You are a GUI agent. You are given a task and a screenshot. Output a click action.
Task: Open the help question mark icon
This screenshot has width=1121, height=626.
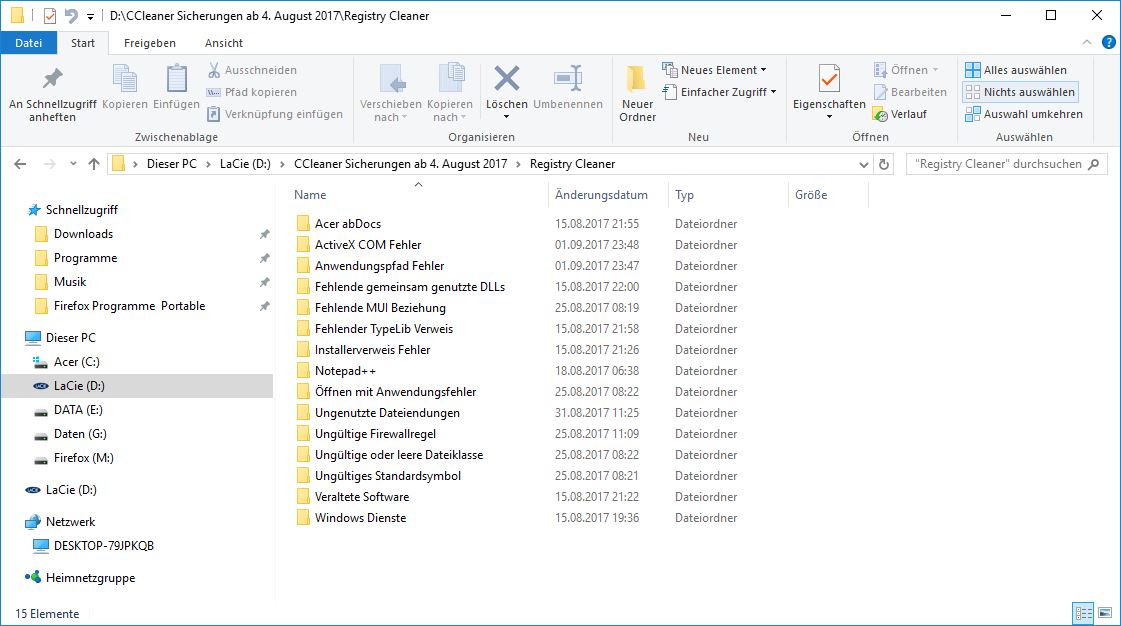point(1109,43)
